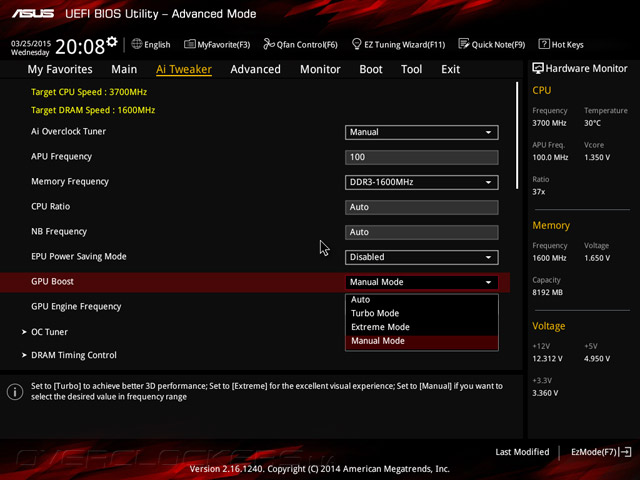Click the memory capacity 8192 MB value
The height and width of the screenshot is (480, 640).
pos(547,293)
